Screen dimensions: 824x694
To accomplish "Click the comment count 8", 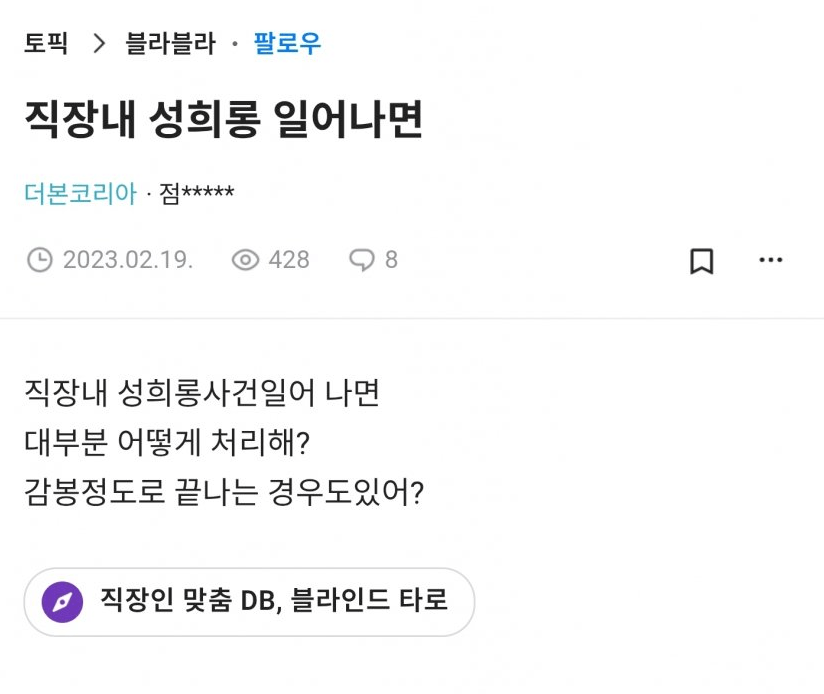I will coord(391,260).
